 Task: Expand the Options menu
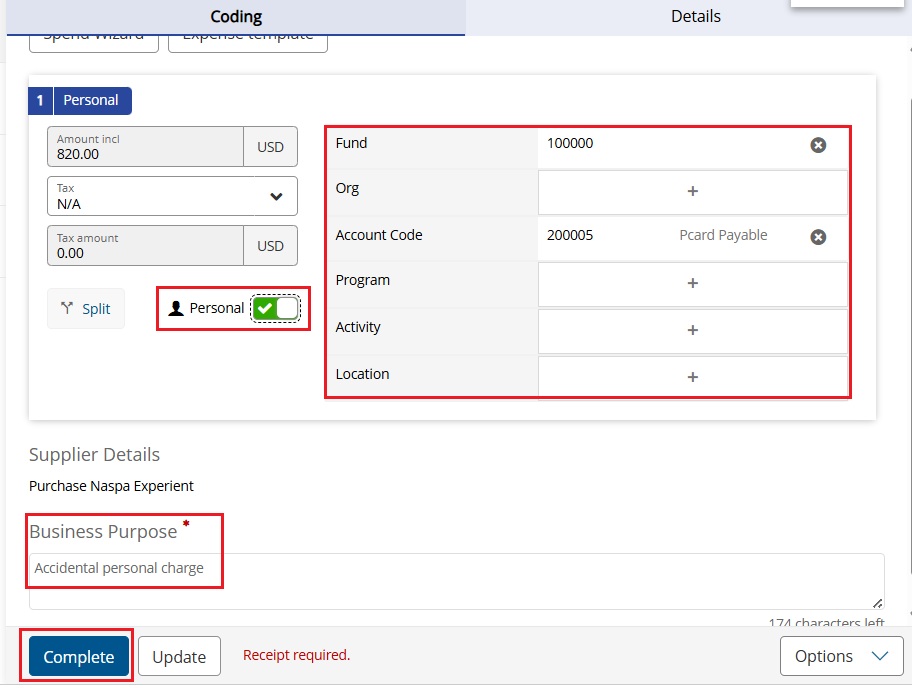coord(840,656)
